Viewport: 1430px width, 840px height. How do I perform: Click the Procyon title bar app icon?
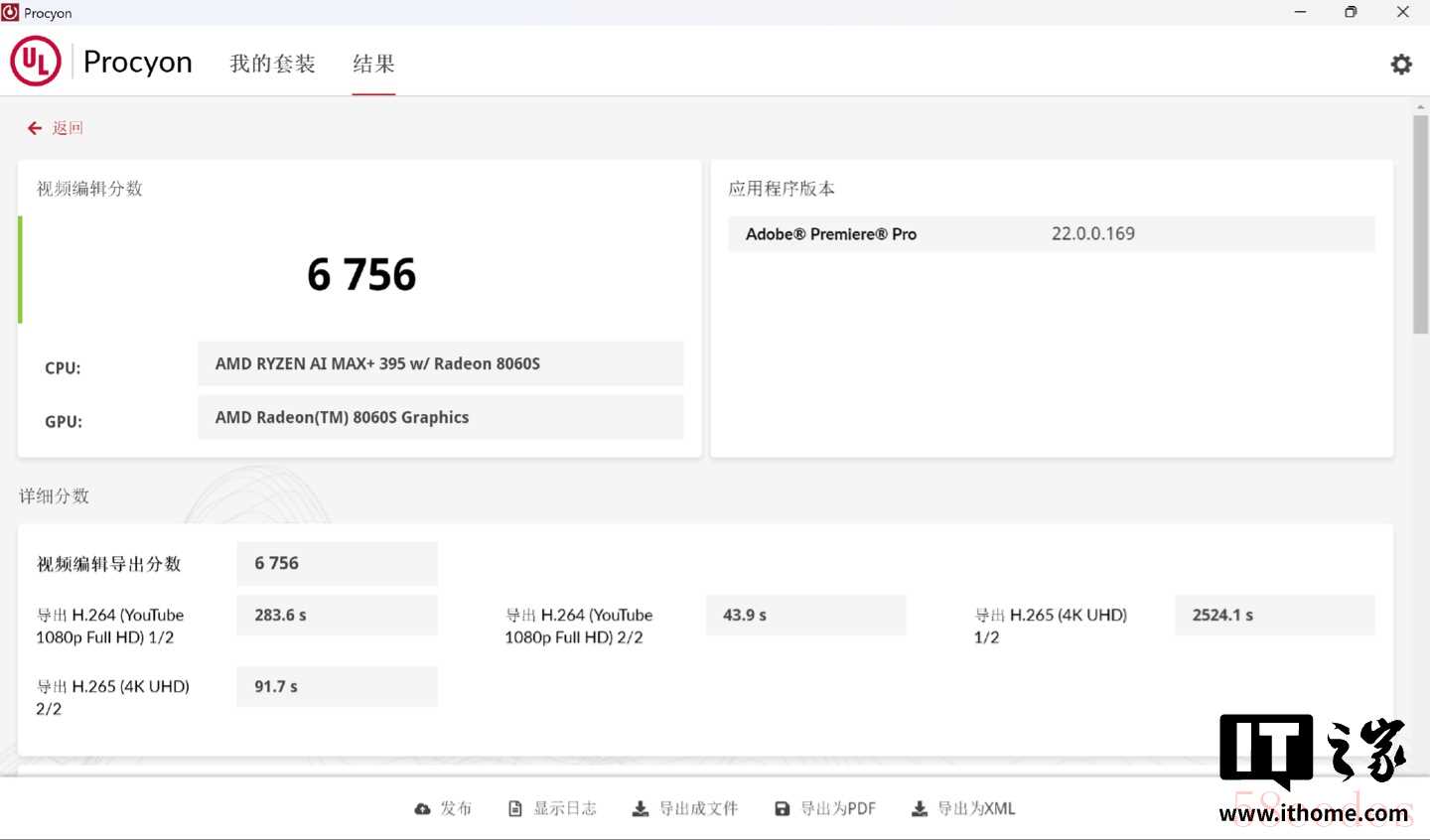click(x=11, y=13)
